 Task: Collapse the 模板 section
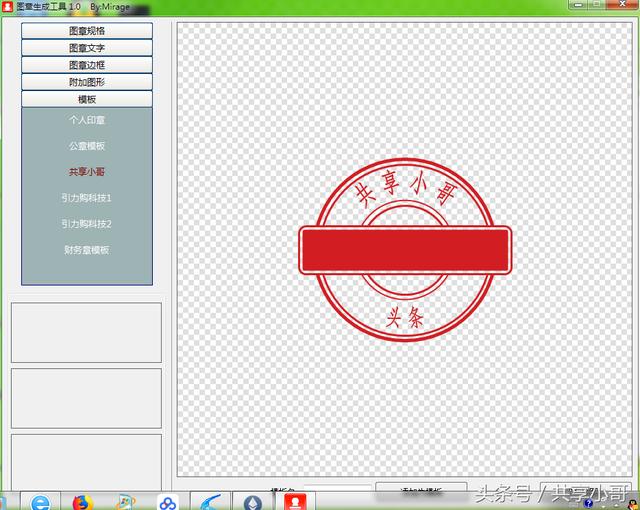point(87,100)
